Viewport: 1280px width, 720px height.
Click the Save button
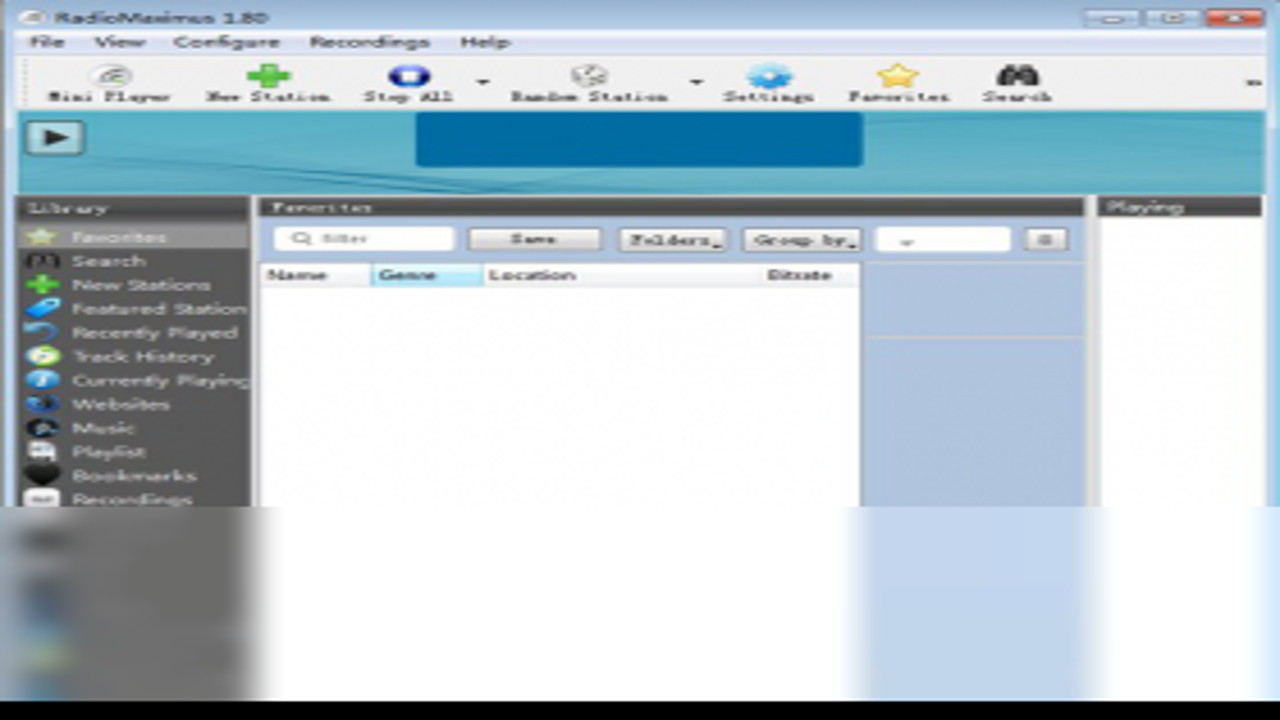[x=534, y=240]
